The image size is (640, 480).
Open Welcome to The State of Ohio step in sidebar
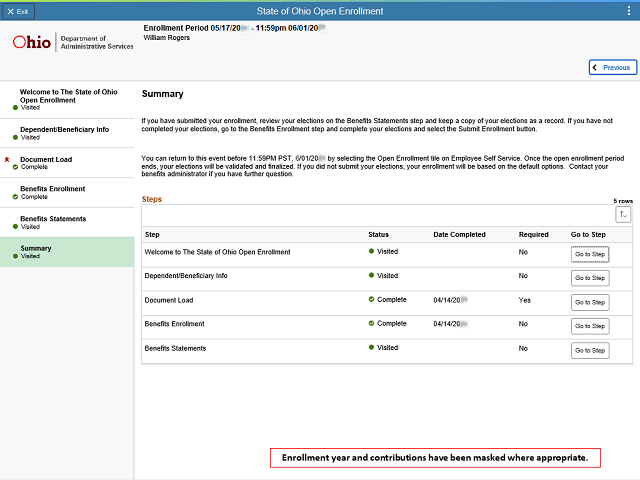point(67,100)
